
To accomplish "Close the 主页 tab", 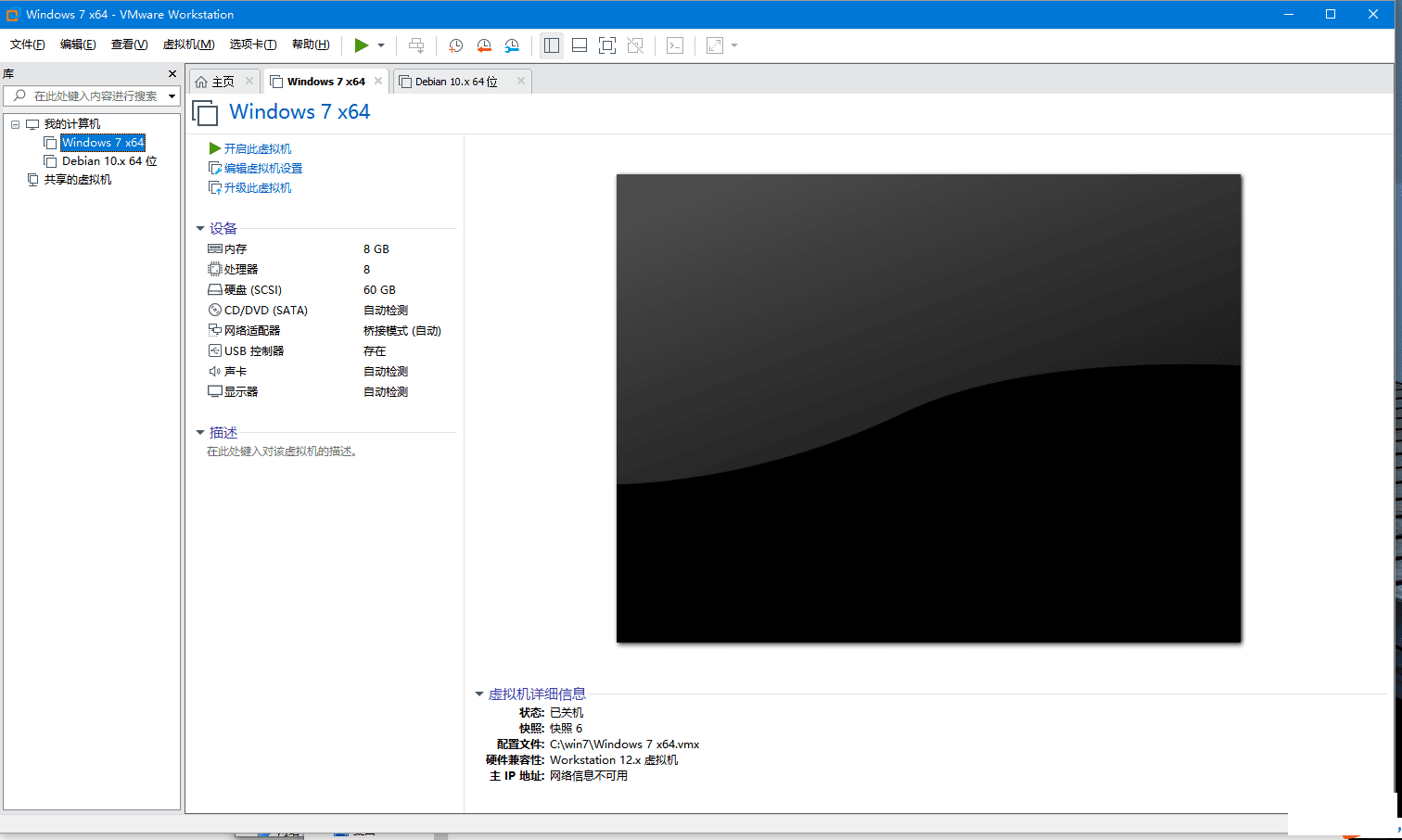I will pos(249,81).
